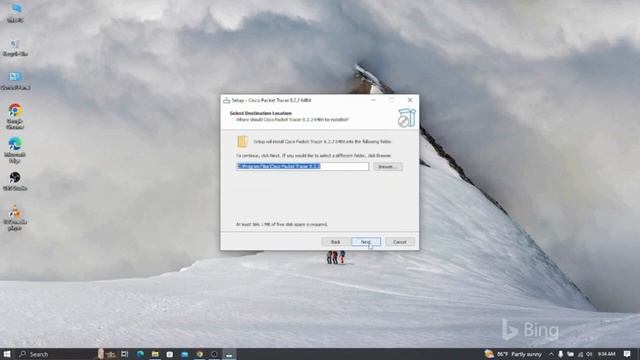Close the setup window
Screen dimensions: 640x360
click(x=410, y=100)
